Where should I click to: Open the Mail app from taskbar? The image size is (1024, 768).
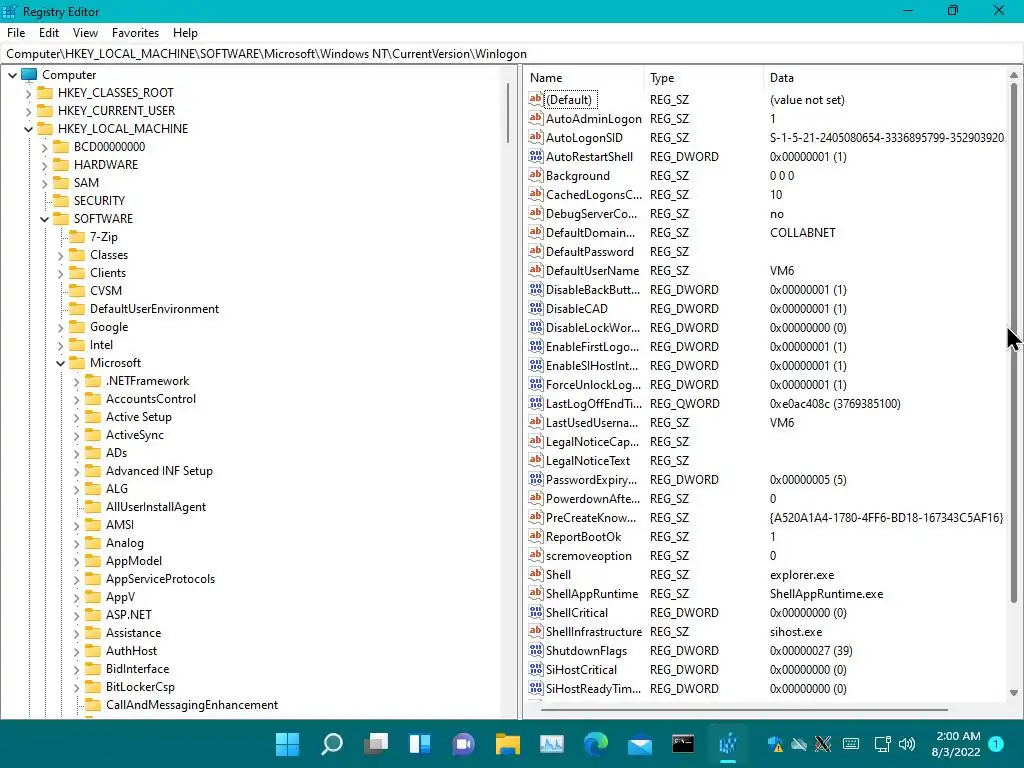click(x=640, y=743)
